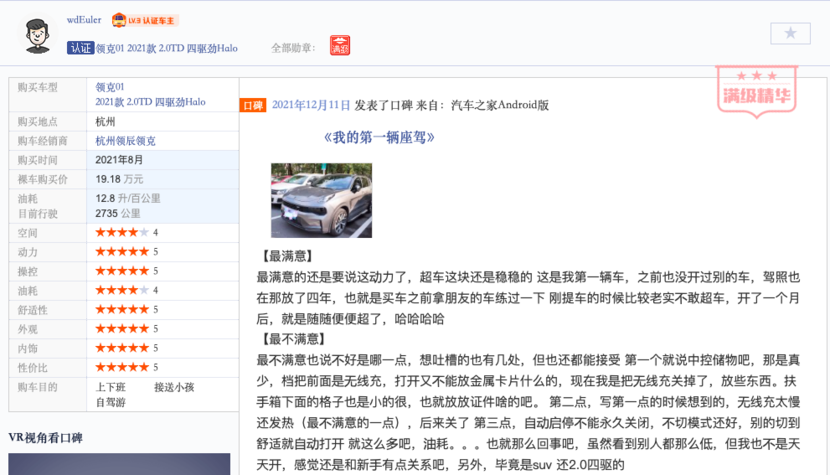
Task: Select fuel value 12.8 升/百公里
Action: point(128,199)
